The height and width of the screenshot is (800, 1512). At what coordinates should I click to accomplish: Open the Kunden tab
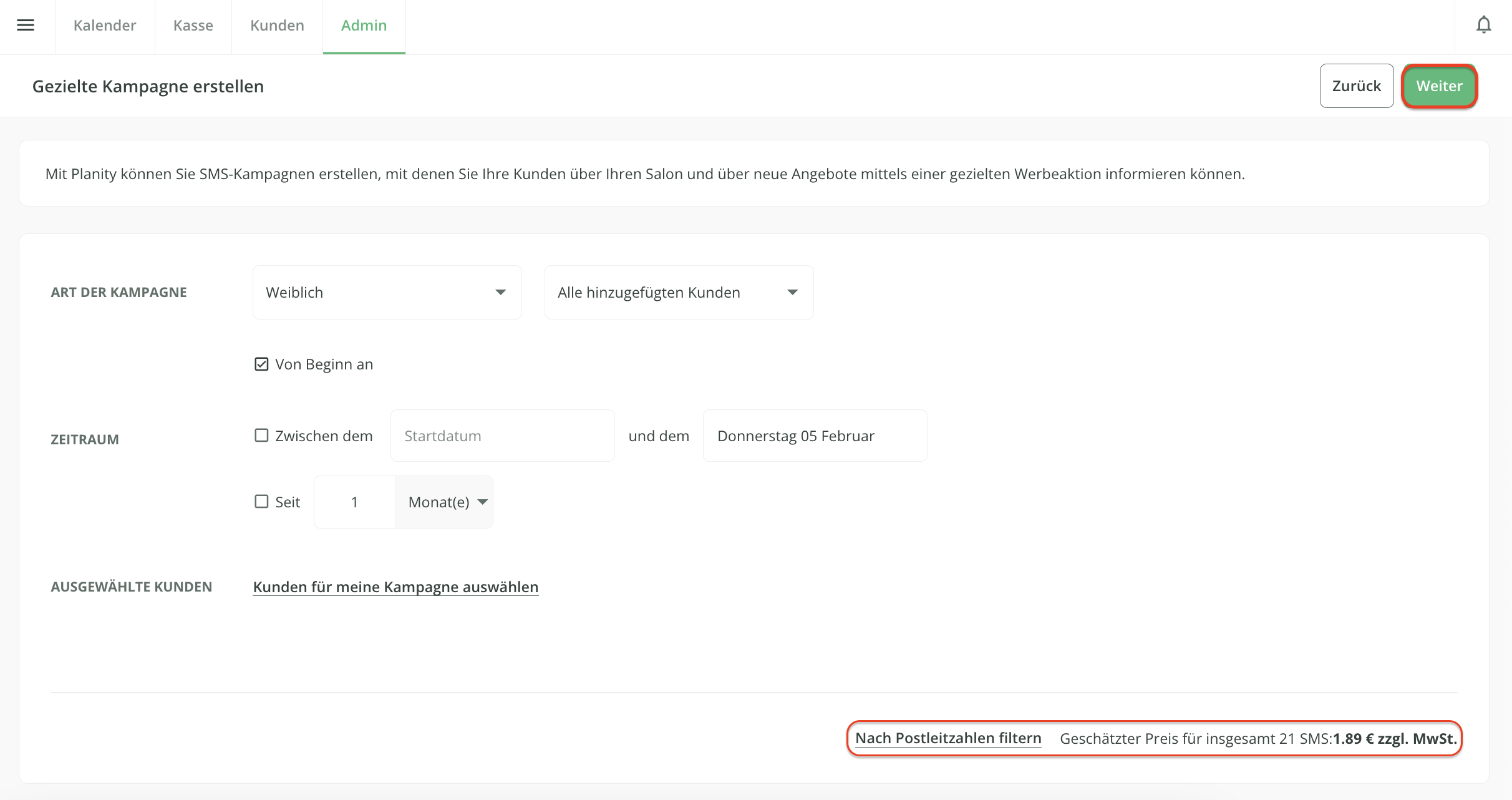(277, 26)
